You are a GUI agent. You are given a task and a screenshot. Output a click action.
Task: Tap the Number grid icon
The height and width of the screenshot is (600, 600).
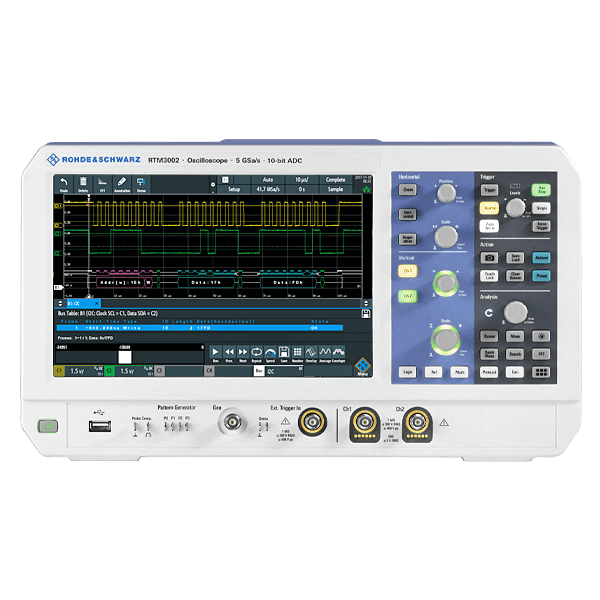pyautogui.click(x=297, y=353)
